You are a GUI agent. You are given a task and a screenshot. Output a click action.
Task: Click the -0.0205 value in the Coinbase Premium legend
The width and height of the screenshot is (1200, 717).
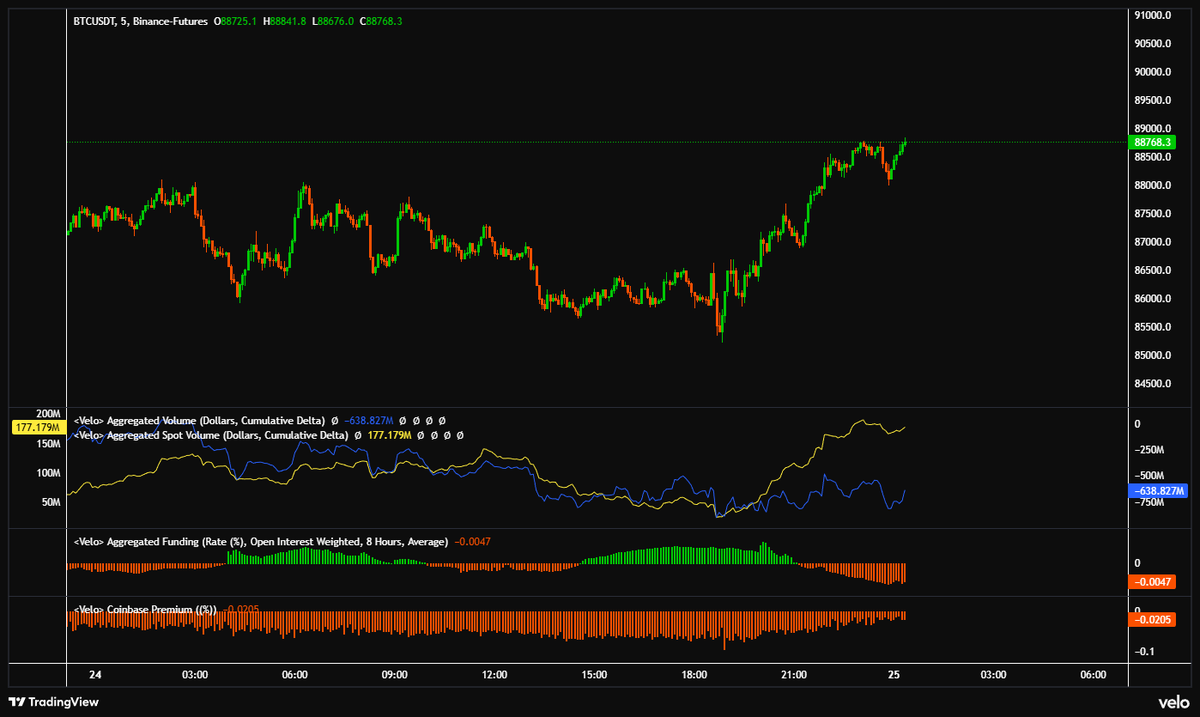(x=240, y=608)
